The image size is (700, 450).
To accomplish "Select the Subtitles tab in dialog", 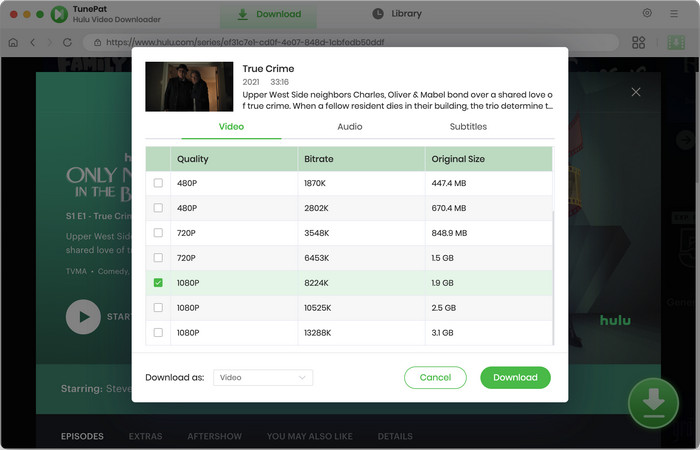I will coord(468,127).
